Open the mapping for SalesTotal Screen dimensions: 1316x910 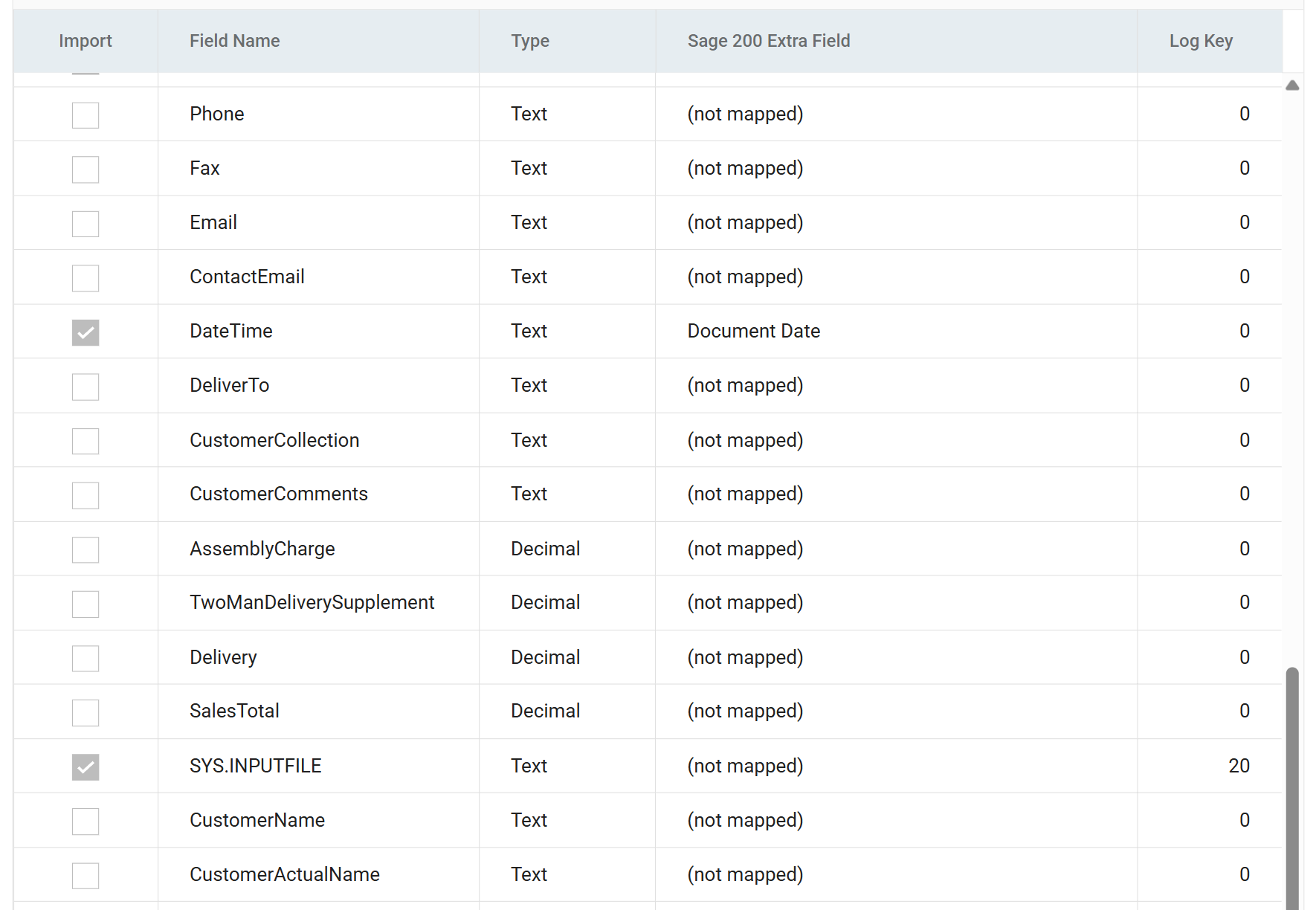tap(896, 711)
